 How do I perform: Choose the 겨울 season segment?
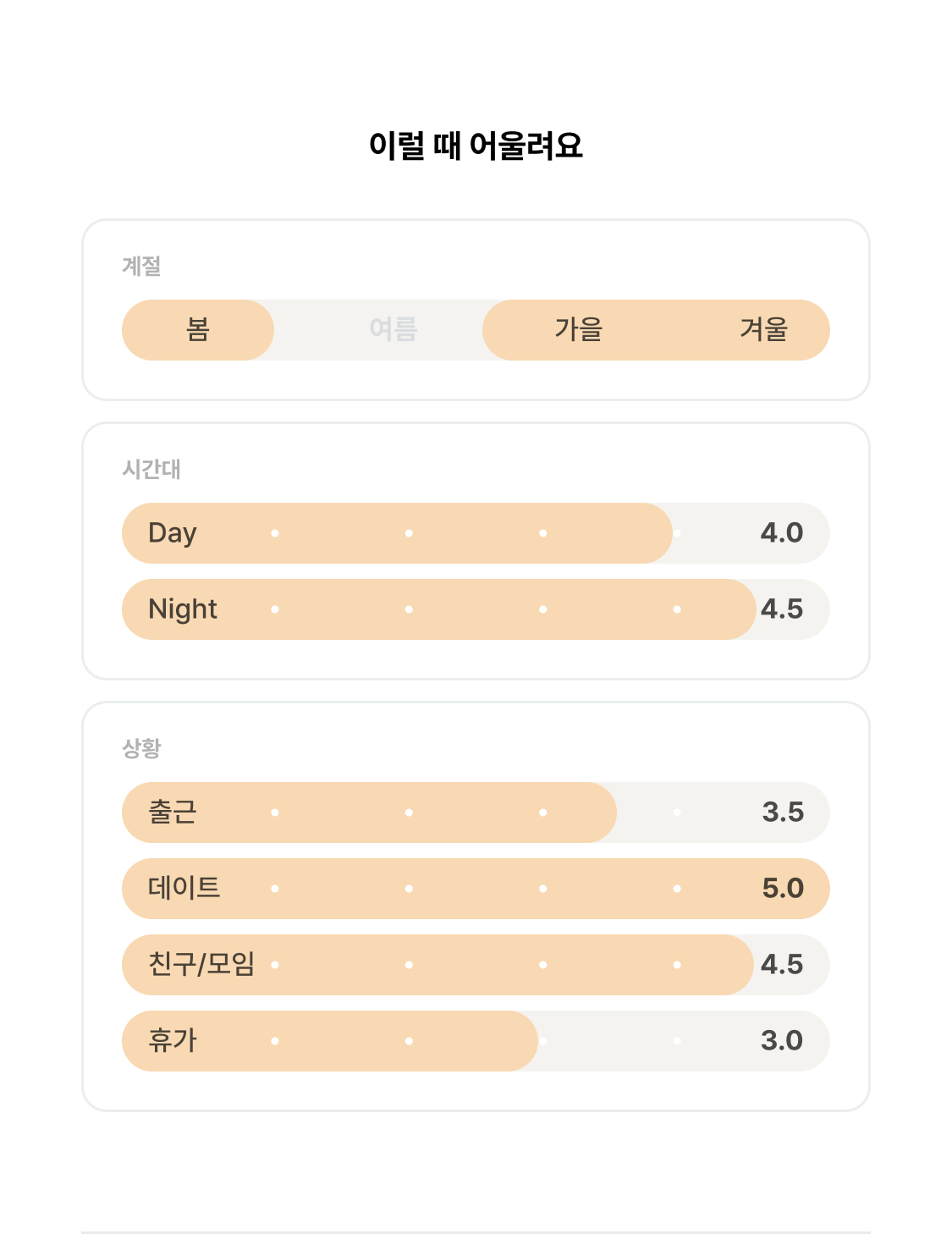pyautogui.click(x=764, y=330)
